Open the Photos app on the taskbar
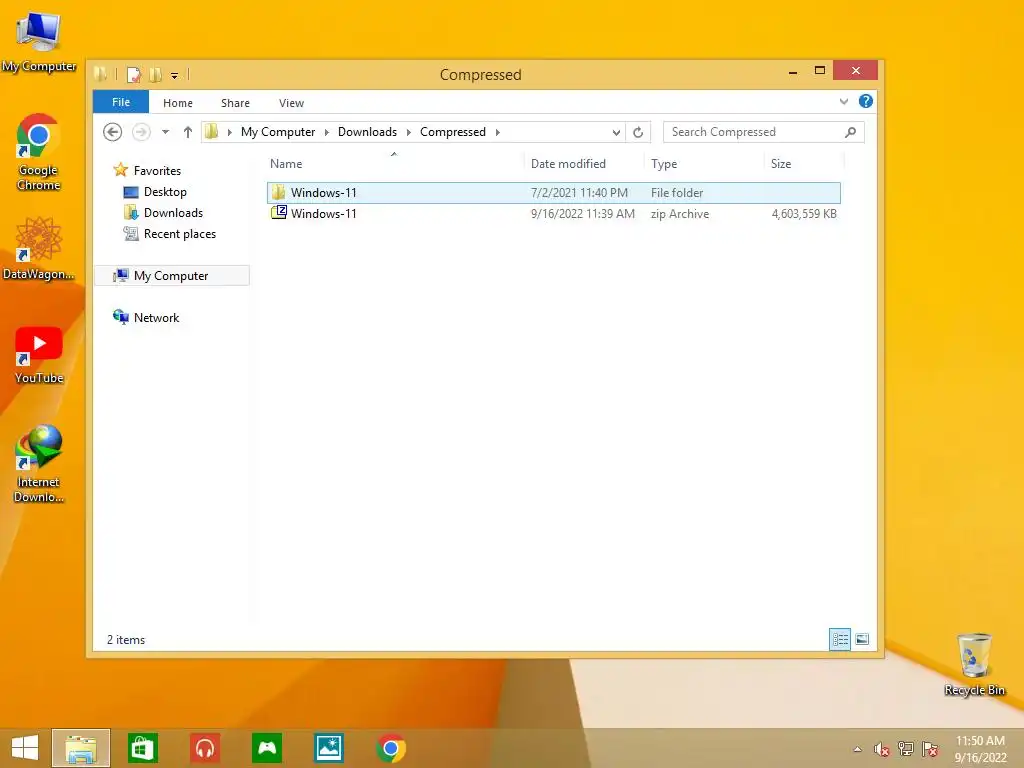Image resolution: width=1024 pixels, height=768 pixels. [328, 748]
